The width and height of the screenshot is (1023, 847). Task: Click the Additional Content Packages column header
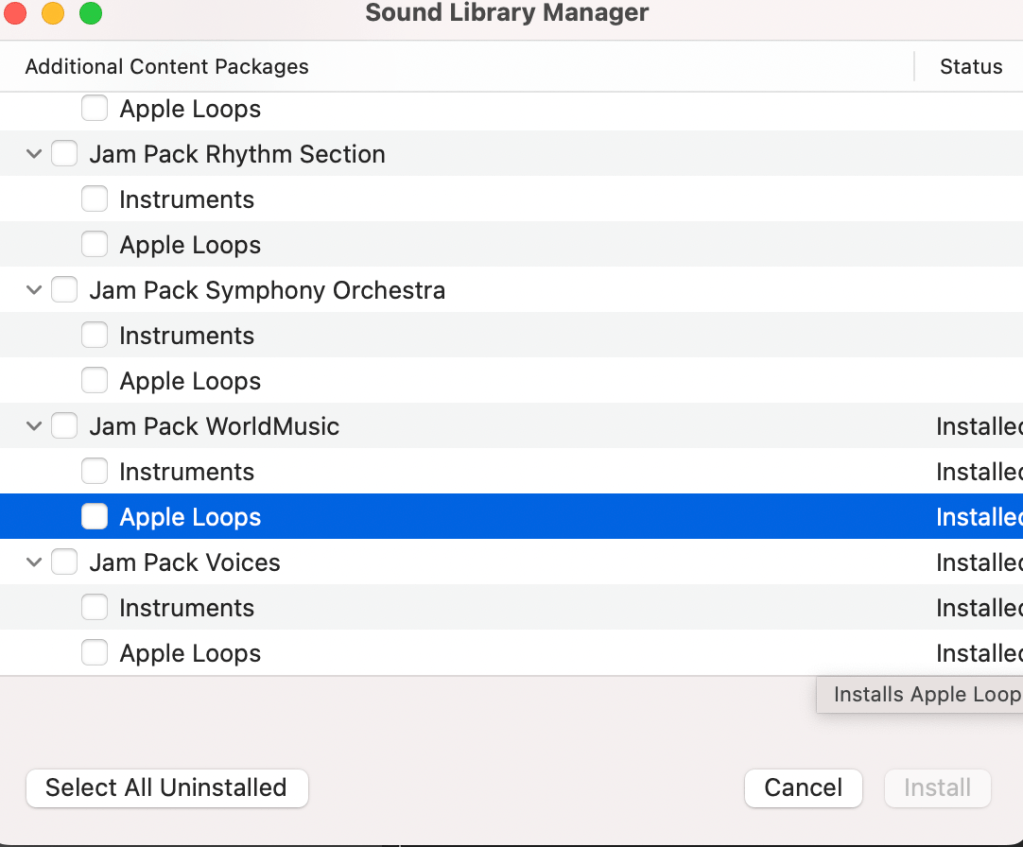(167, 67)
